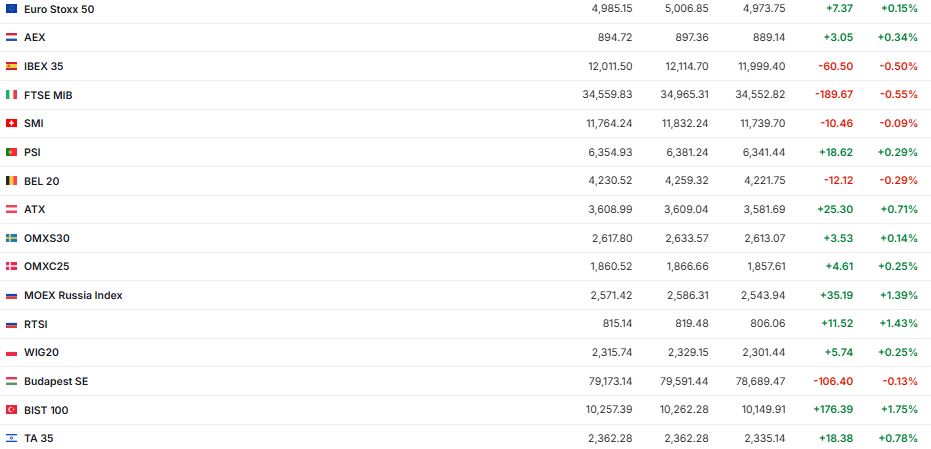931x449 pixels.
Task: Click the Spain flag beside IBEX 35
Action: click(11, 66)
